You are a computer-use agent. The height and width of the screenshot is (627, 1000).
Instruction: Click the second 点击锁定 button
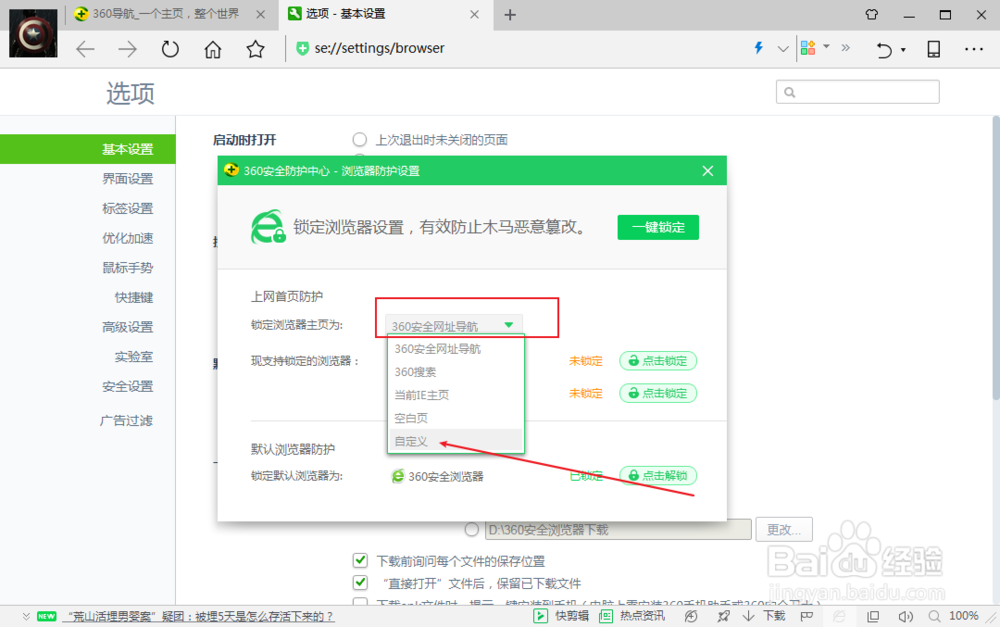click(658, 393)
